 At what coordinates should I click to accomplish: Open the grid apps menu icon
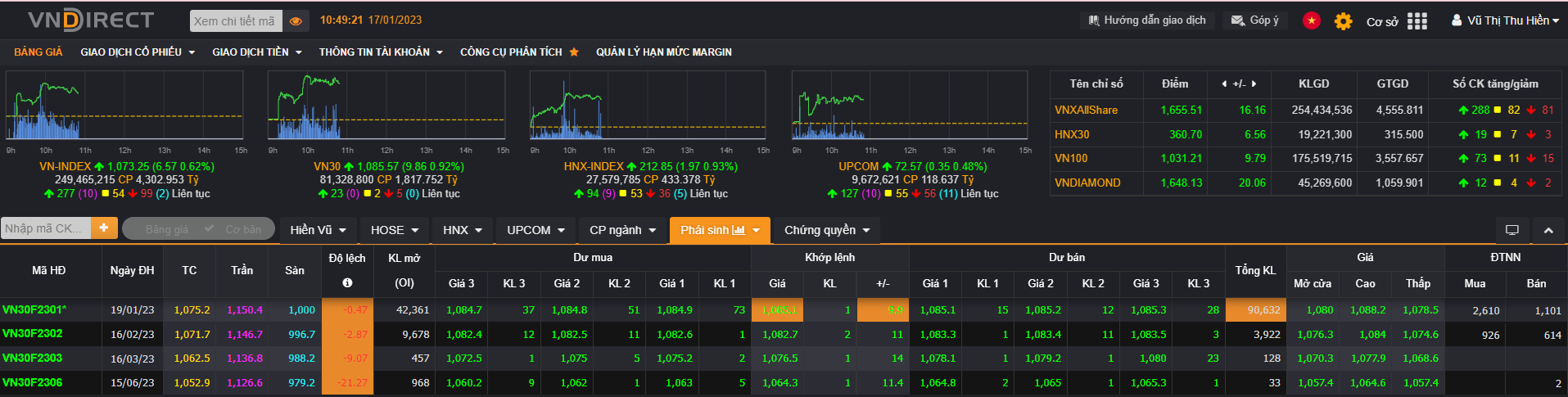(x=1417, y=21)
